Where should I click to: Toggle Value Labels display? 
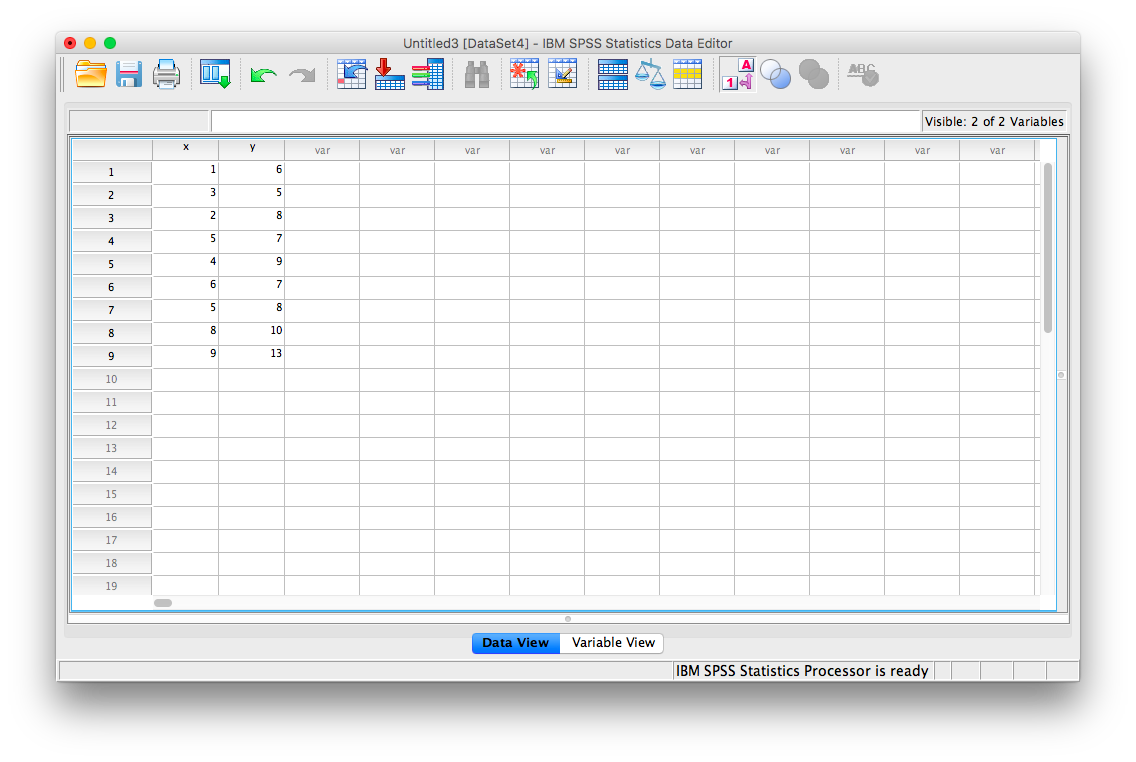(738, 74)
